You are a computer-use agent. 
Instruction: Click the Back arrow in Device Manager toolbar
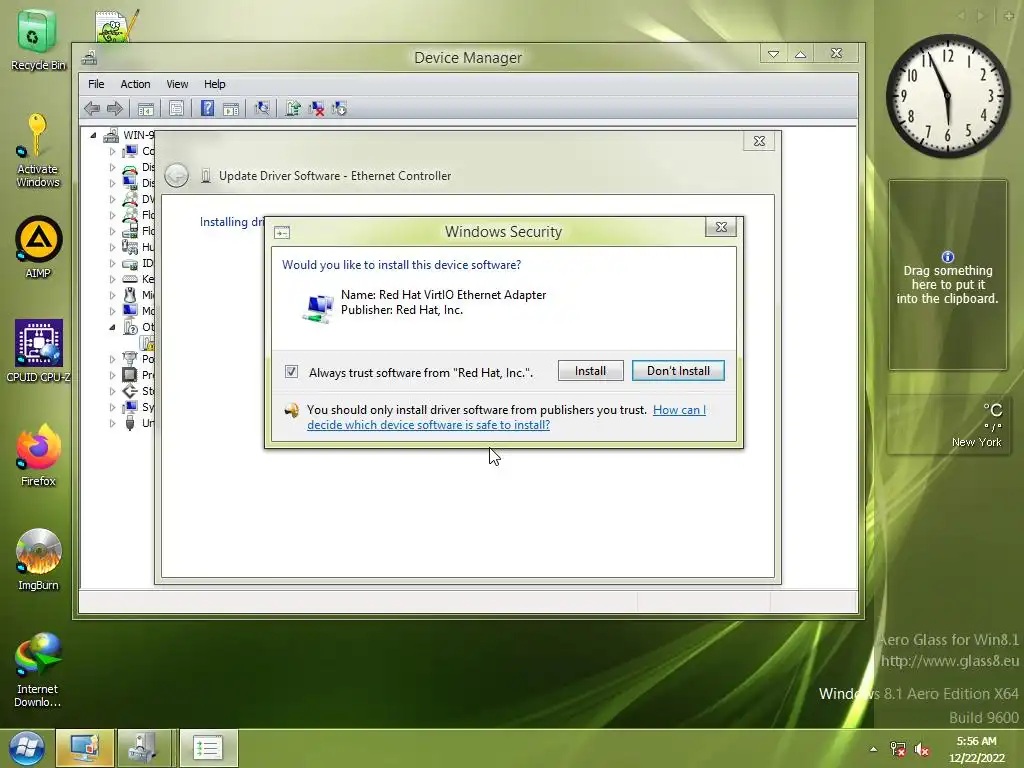click(x=92, y=108)
